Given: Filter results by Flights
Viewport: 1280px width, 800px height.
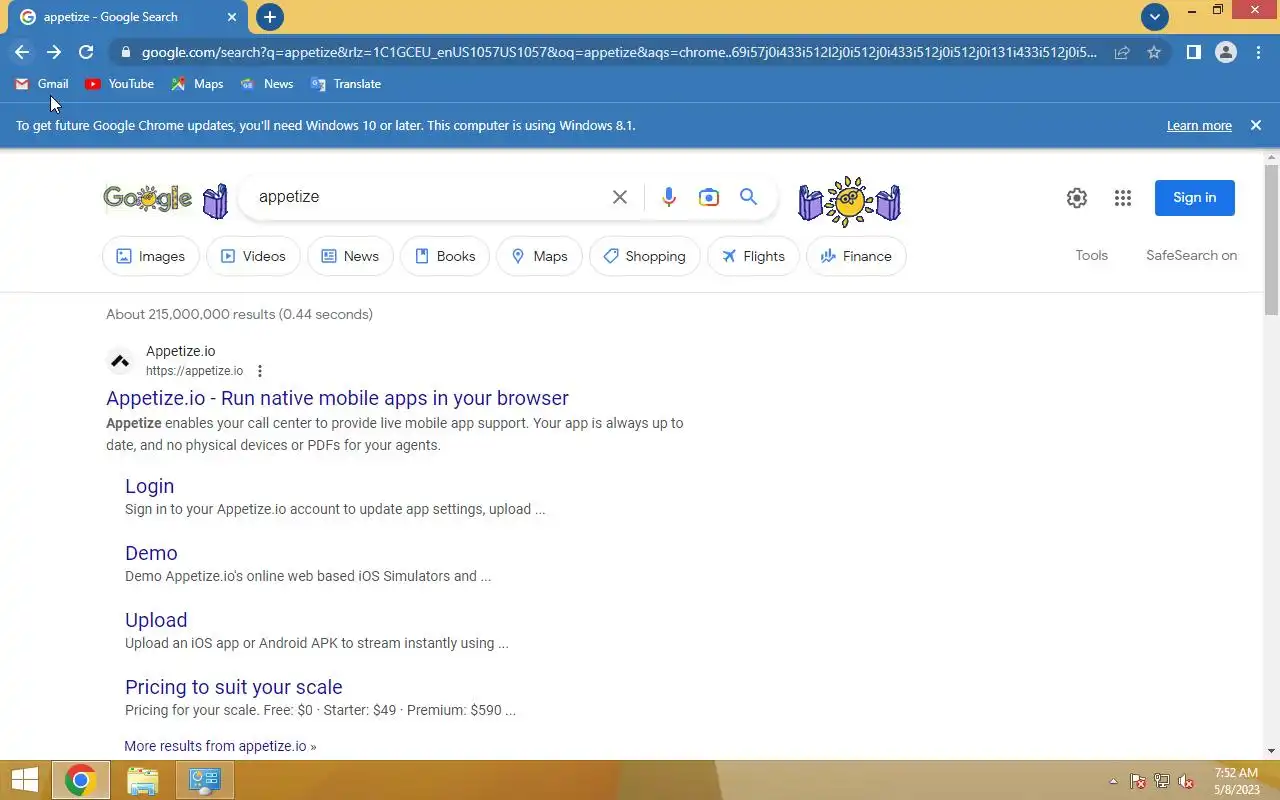Looking at the screenshot, I should [x=753, y=256].
